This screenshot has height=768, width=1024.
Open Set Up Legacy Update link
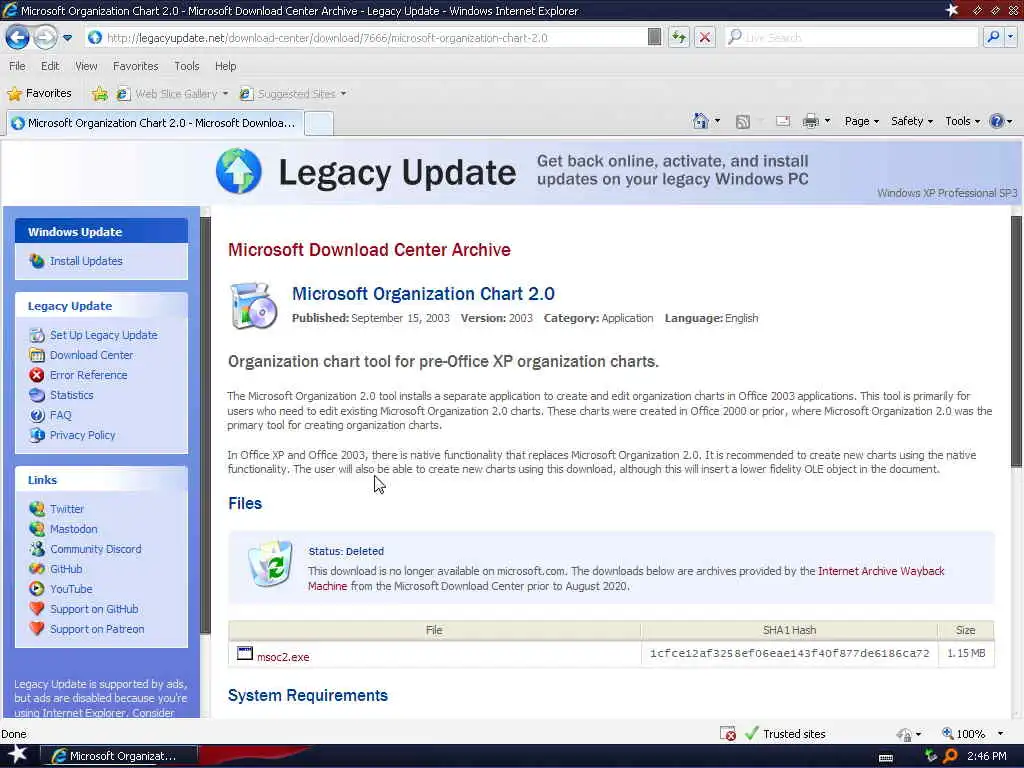(x=104, y=335)
